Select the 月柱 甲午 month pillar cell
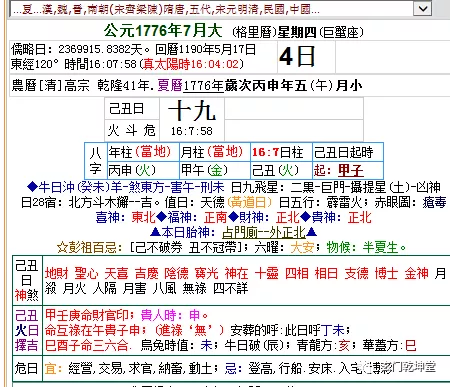The width and height of the screenshot is (450, 387). [215, 161]
